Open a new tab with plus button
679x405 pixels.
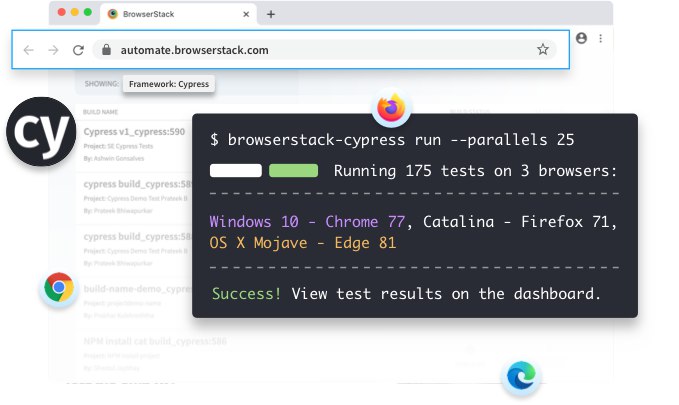(271, 14)
